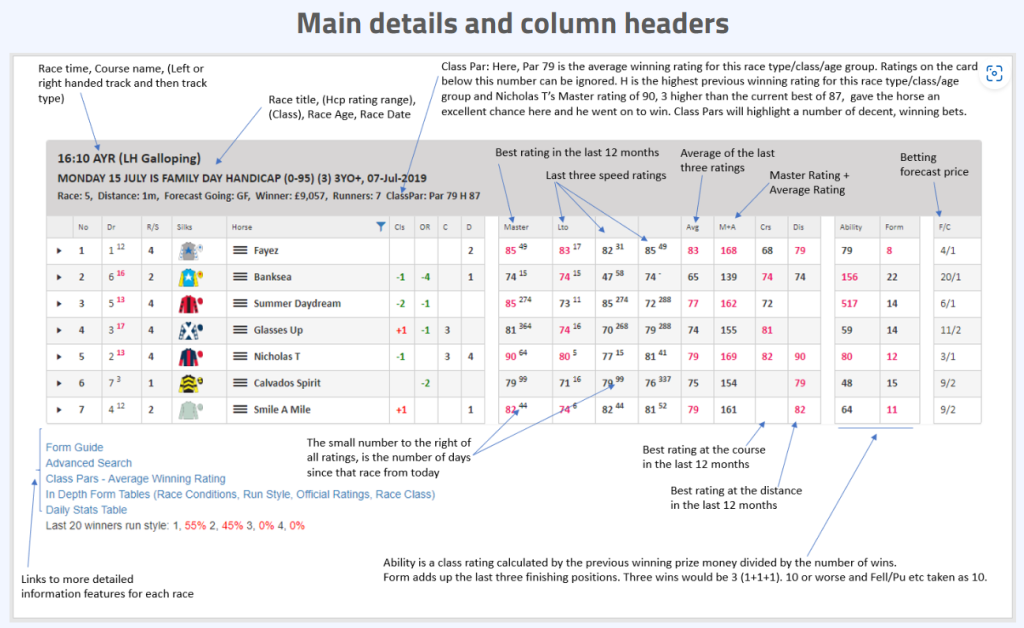Click horse name Calvados Spirit

[287, 383]
